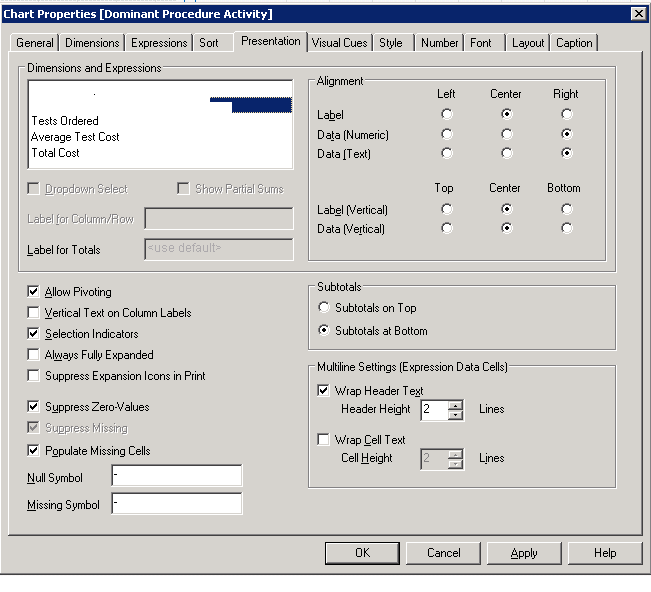The image size is (651, 592).
Task: Enable Suppress Expansion Icons in Print
Action: [x=33, y=375]
